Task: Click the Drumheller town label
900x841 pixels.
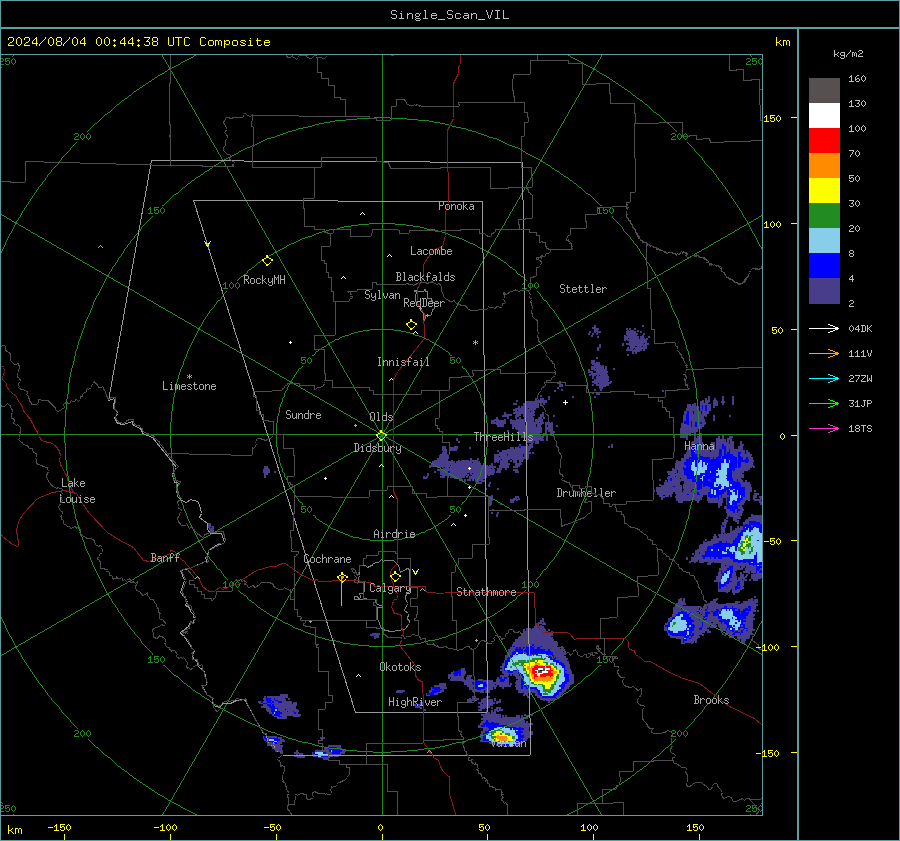Action: click(586, 493)
